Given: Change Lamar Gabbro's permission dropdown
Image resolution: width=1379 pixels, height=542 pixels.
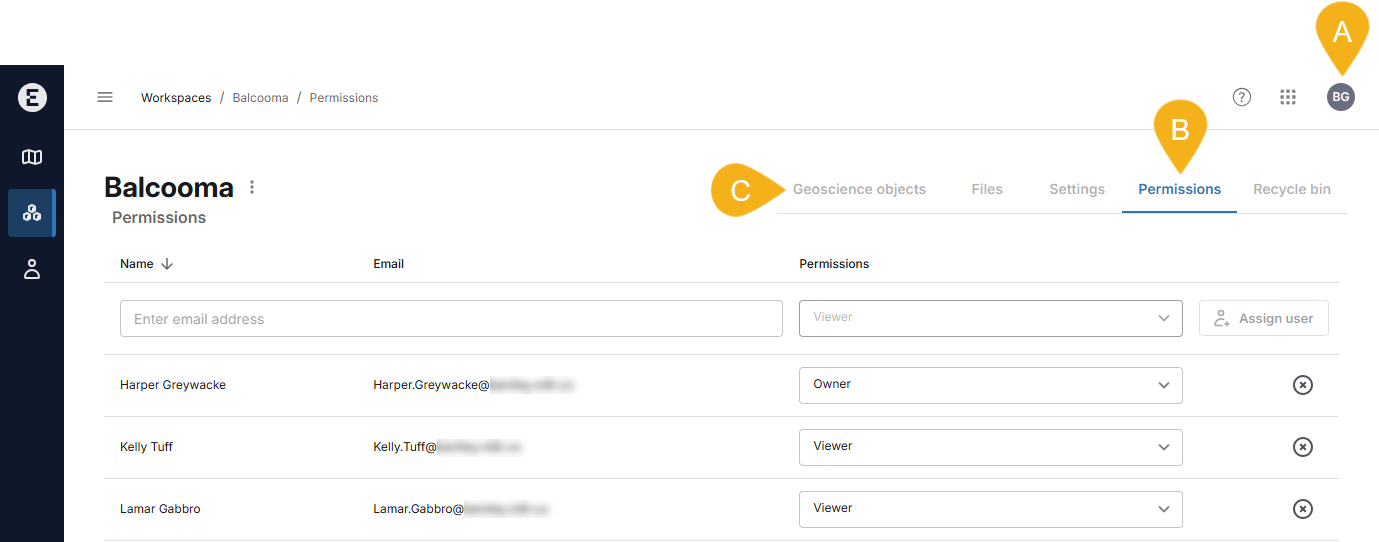Looking at the screenshot, I should pyautogui.click(x=990, y=509).
